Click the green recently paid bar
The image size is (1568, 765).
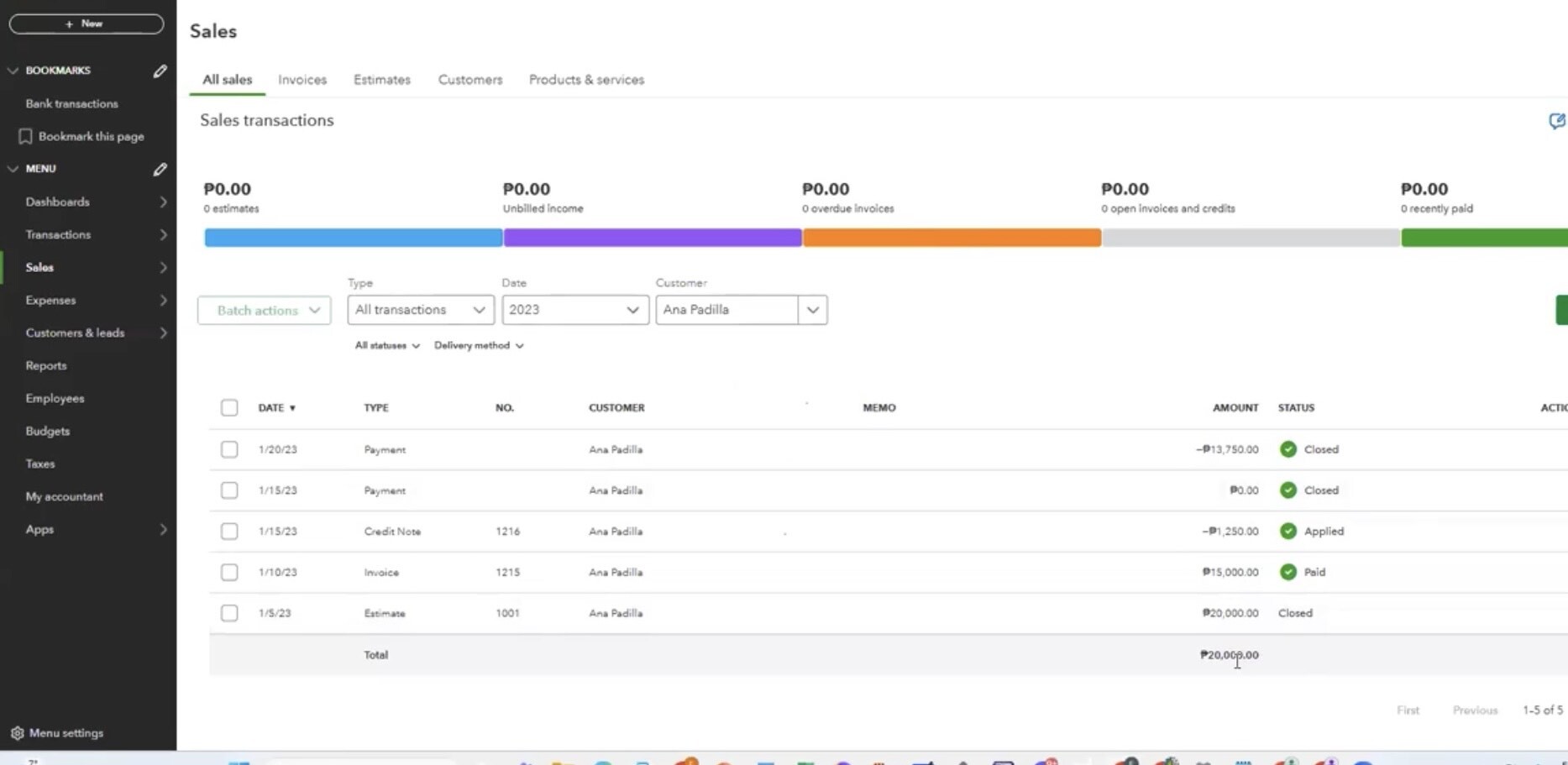click(1484, 238)
